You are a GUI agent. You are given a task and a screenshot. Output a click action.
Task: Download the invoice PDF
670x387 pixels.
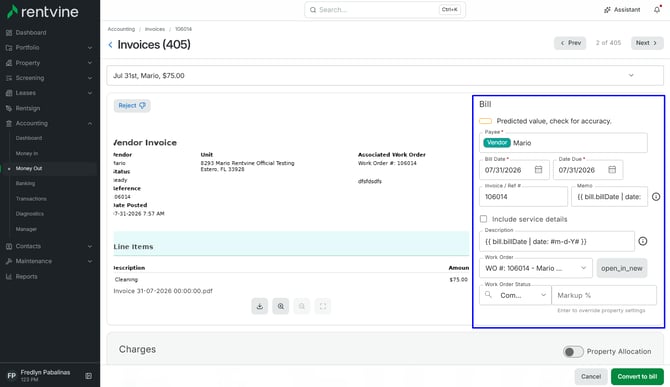[x=259, y=306]
